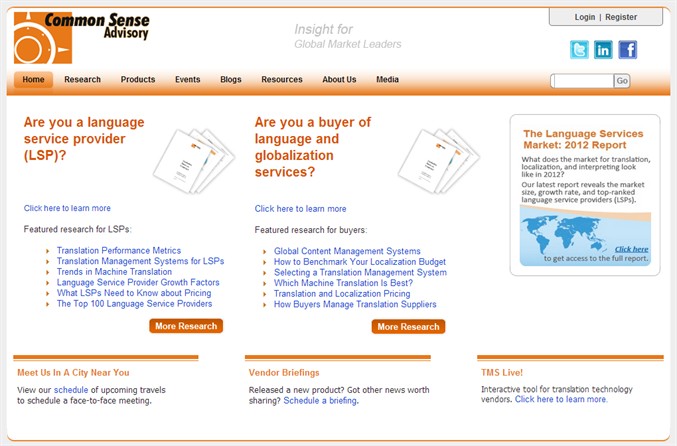Image resolution: width=677 pixels, height=446 pixels.
Task: Click the world map report image
Action: 585,236
